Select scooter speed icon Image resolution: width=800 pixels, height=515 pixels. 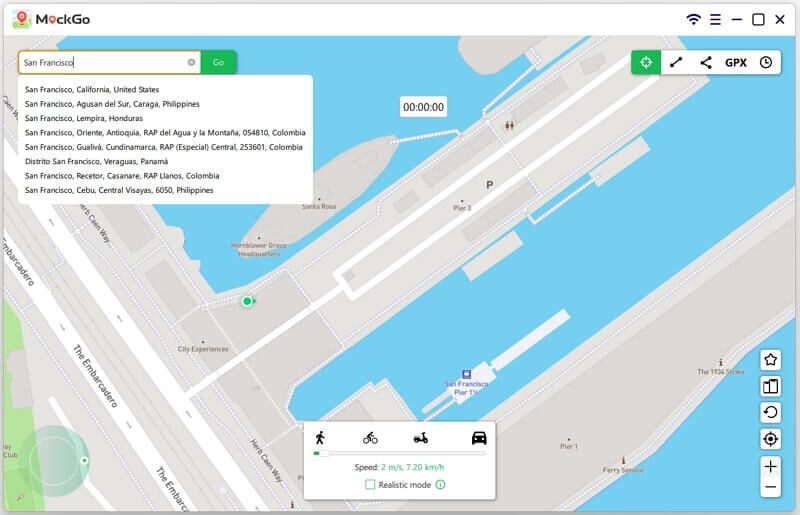[x=420, y=438]
